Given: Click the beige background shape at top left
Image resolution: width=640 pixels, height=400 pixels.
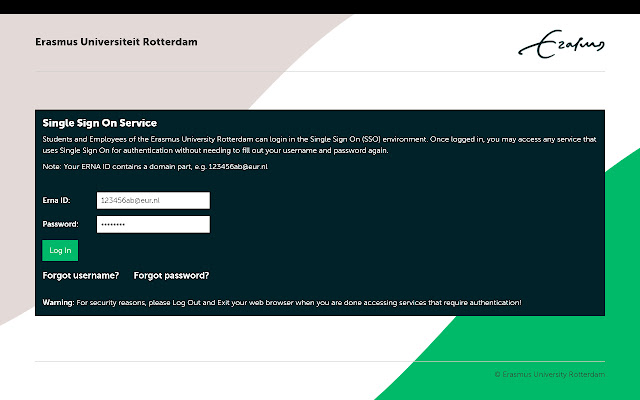Looking at the screenshot, I should [x=20, y=200].
